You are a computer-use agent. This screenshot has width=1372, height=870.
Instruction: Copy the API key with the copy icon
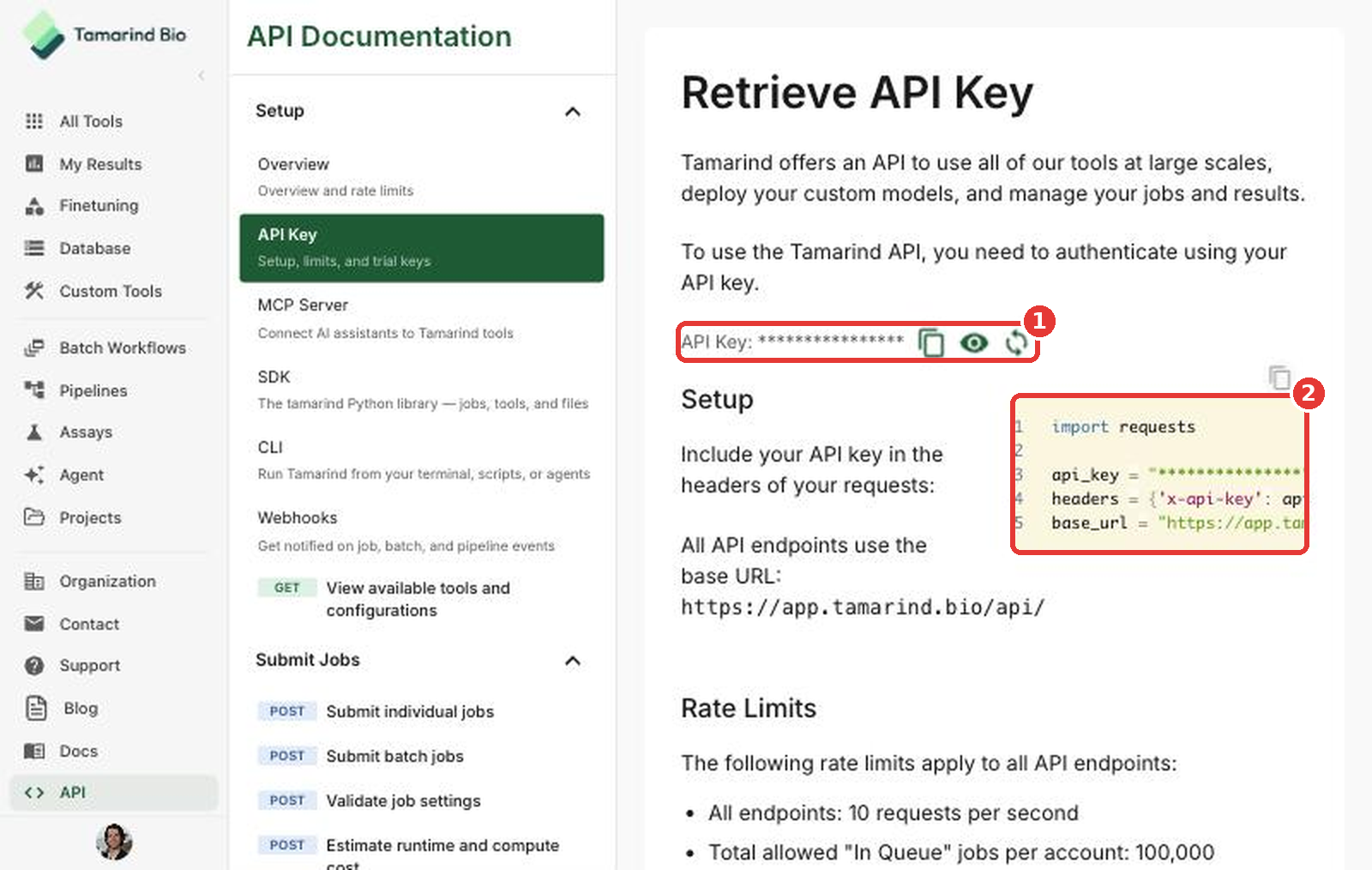click(930, 343)
